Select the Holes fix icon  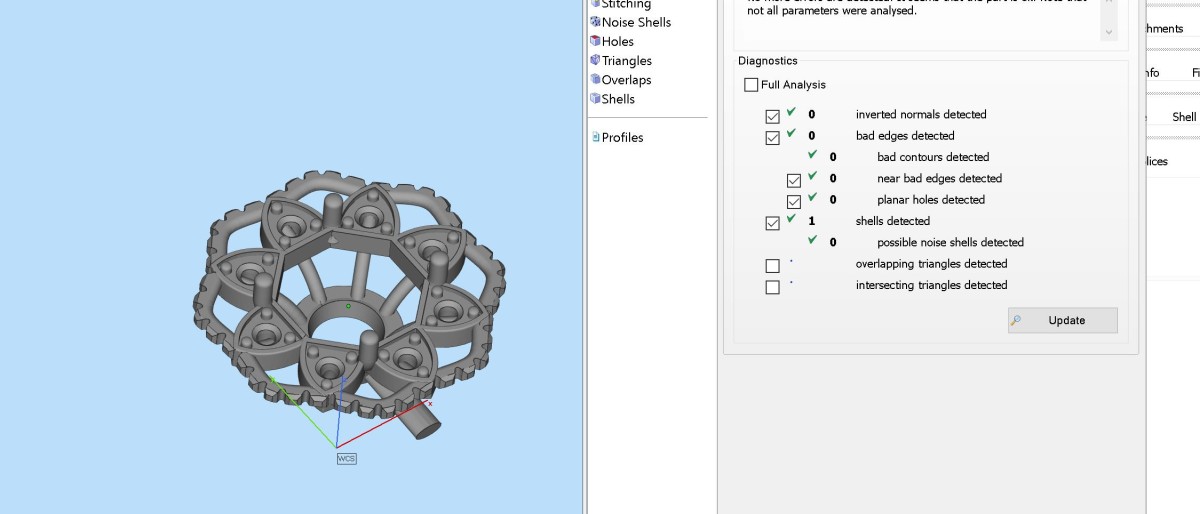(x=595, y=41)
